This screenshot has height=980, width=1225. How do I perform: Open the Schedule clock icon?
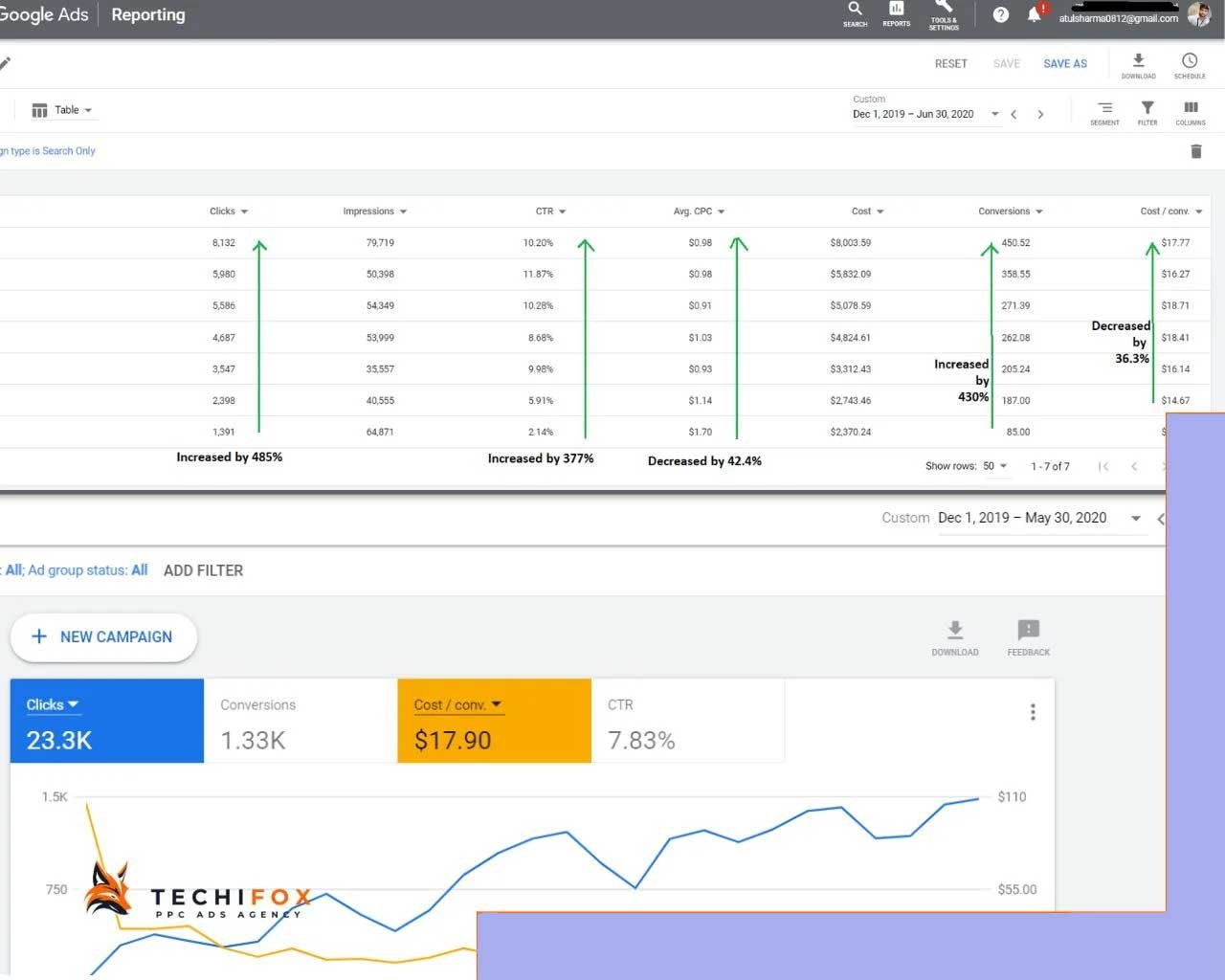tap(1190, 65)
